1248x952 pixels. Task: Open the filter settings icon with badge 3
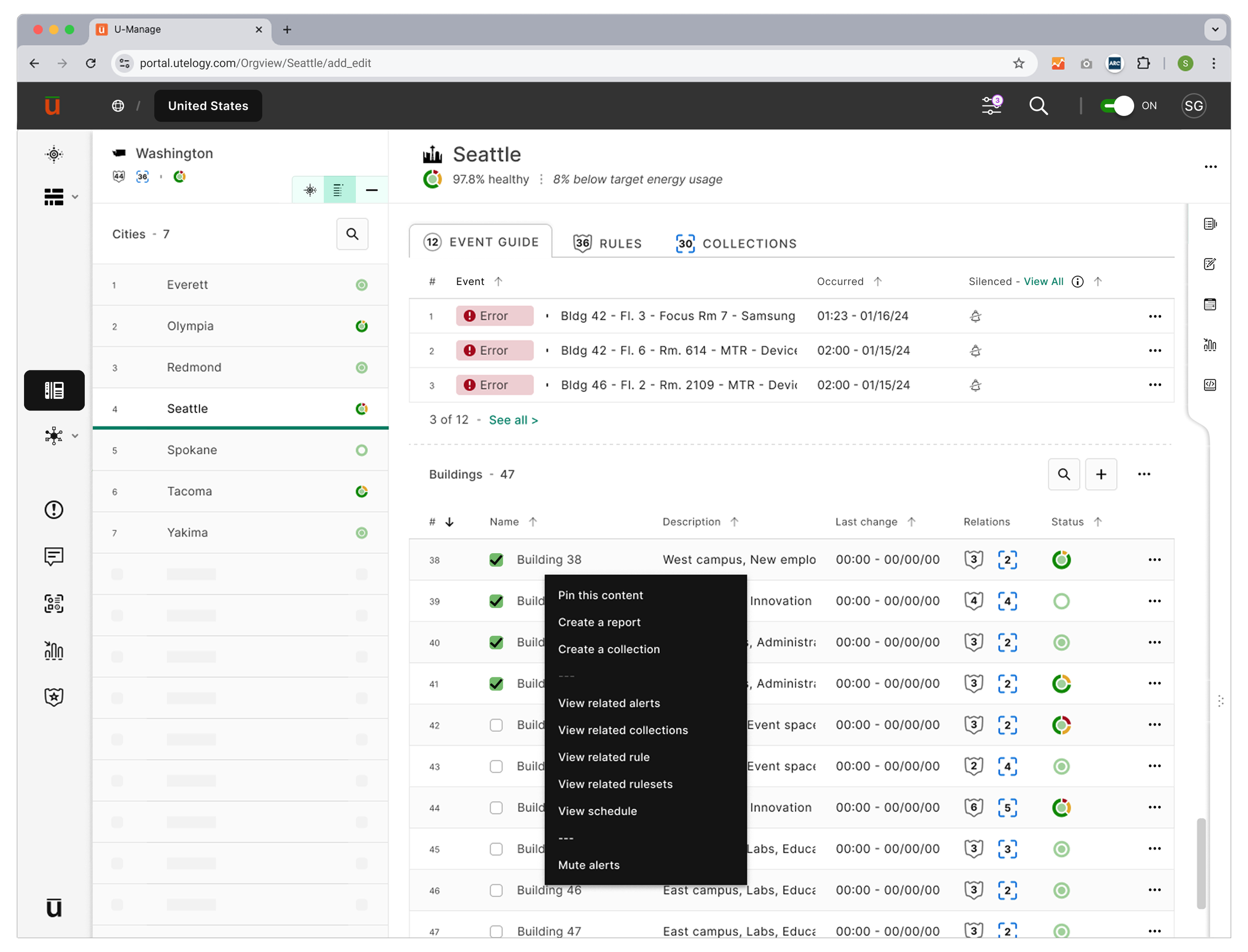[992, 105]
